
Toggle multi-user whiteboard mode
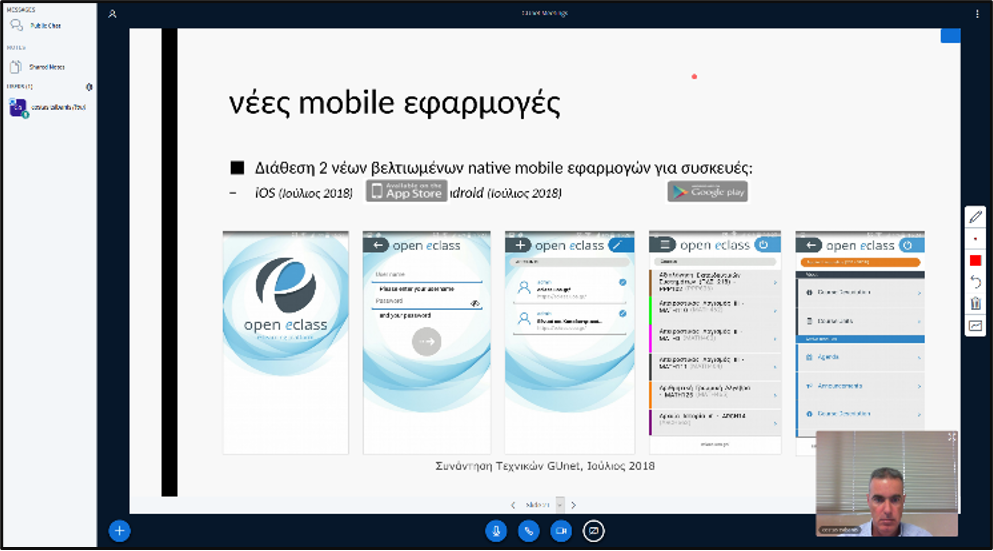tap(976, 326)
